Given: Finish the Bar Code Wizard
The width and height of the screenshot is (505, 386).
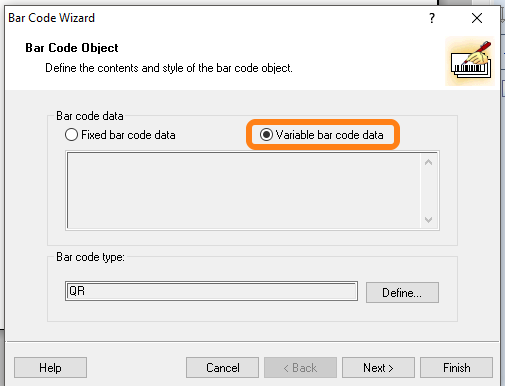Looking at the screenshot, I should point(456,368).
